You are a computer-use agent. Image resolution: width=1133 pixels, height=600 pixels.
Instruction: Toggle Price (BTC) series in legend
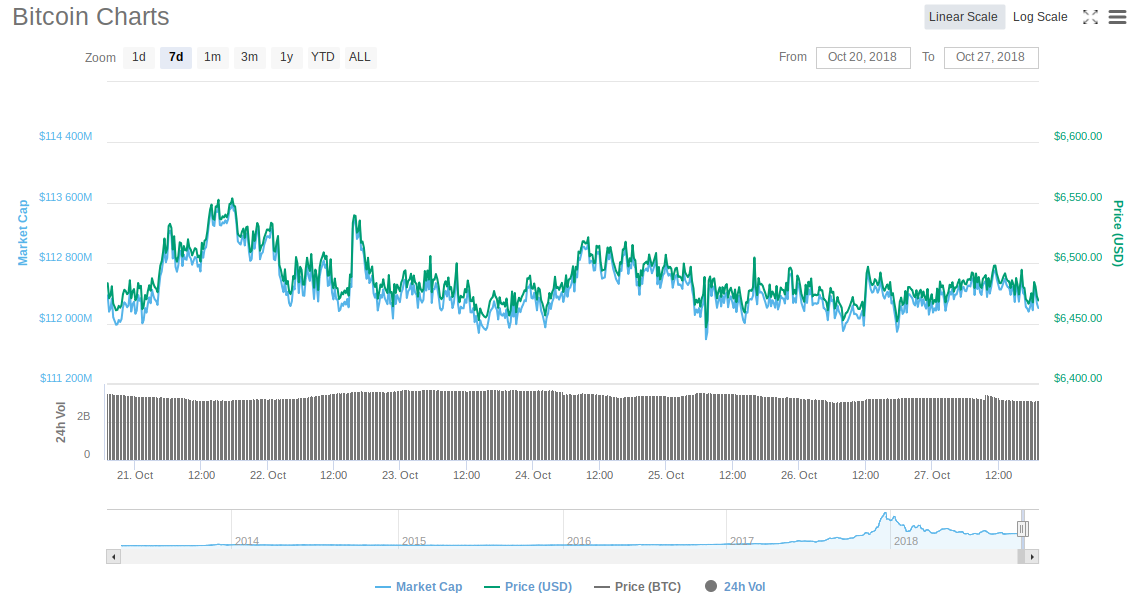[x=637, y=586]
